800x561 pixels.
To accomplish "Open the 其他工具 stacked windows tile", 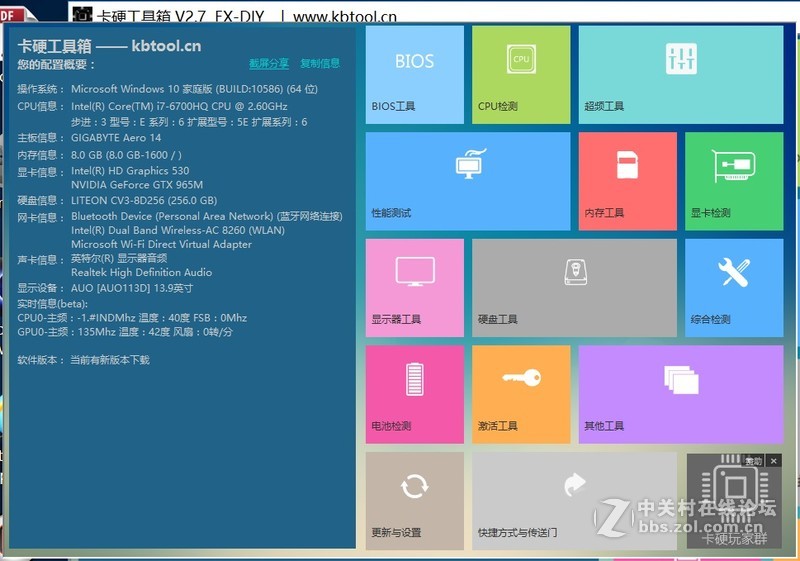I will [681, 394].
